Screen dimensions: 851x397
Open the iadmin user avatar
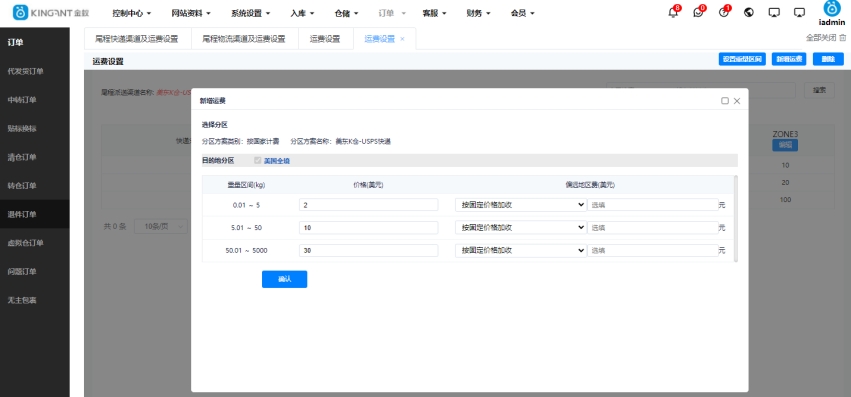pyautogui.click(x=831, y=9)
